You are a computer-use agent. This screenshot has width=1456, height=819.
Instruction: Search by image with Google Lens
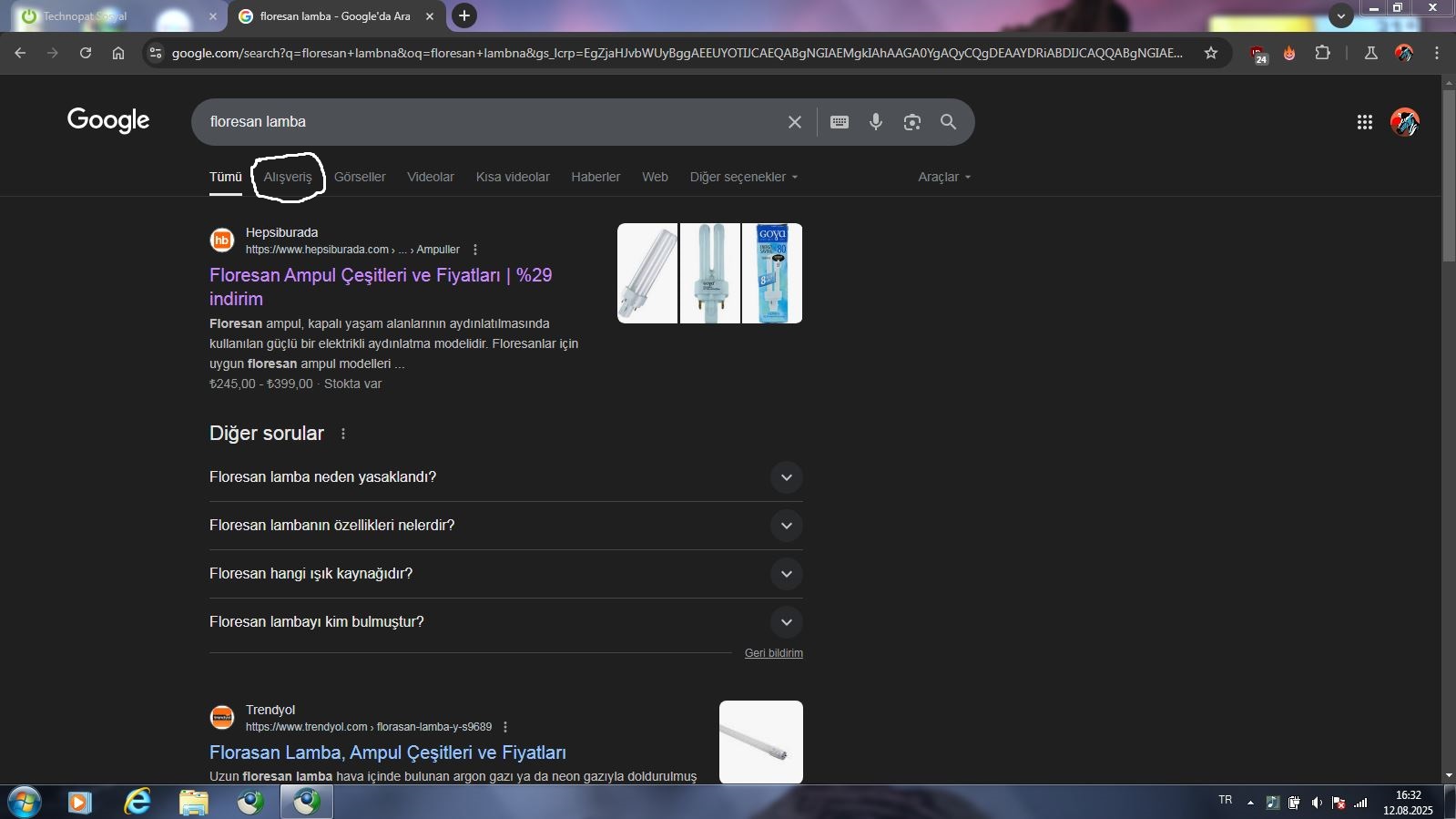click(912, 122)
